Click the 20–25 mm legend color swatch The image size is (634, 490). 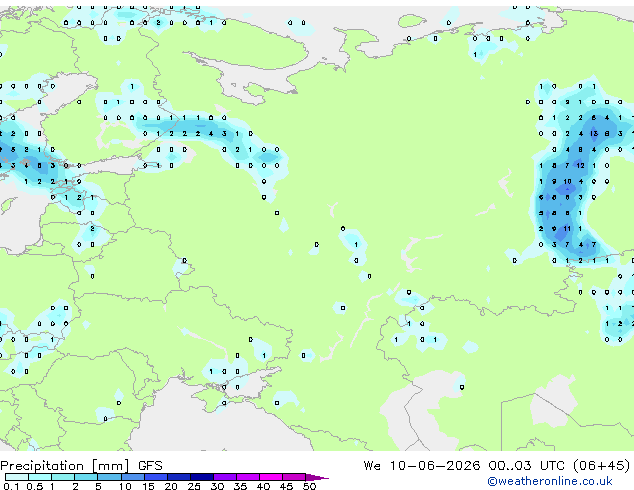(178, 477)
